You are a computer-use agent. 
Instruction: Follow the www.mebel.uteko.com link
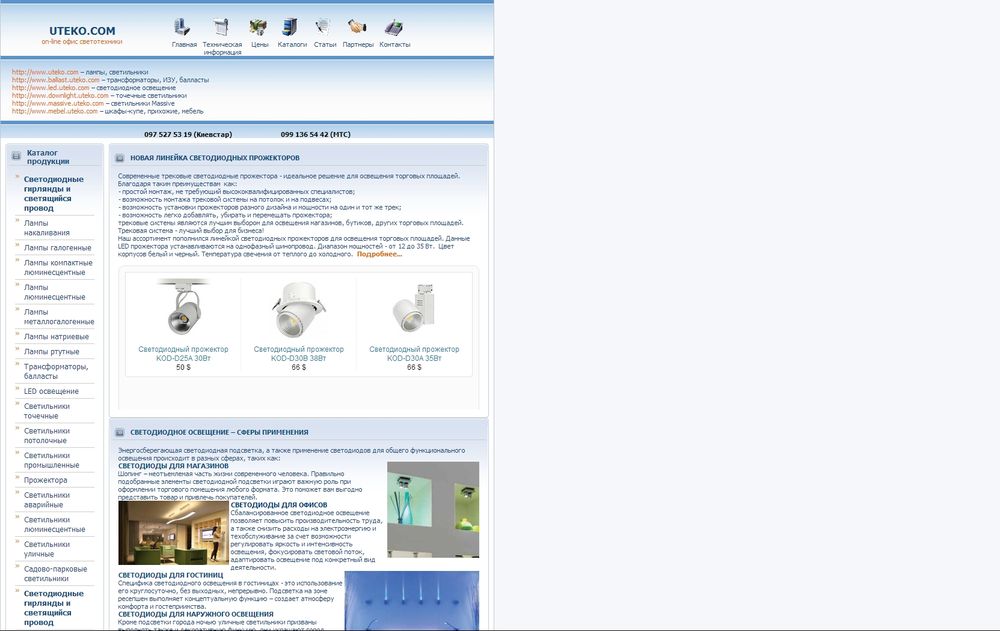click(55, 111)
